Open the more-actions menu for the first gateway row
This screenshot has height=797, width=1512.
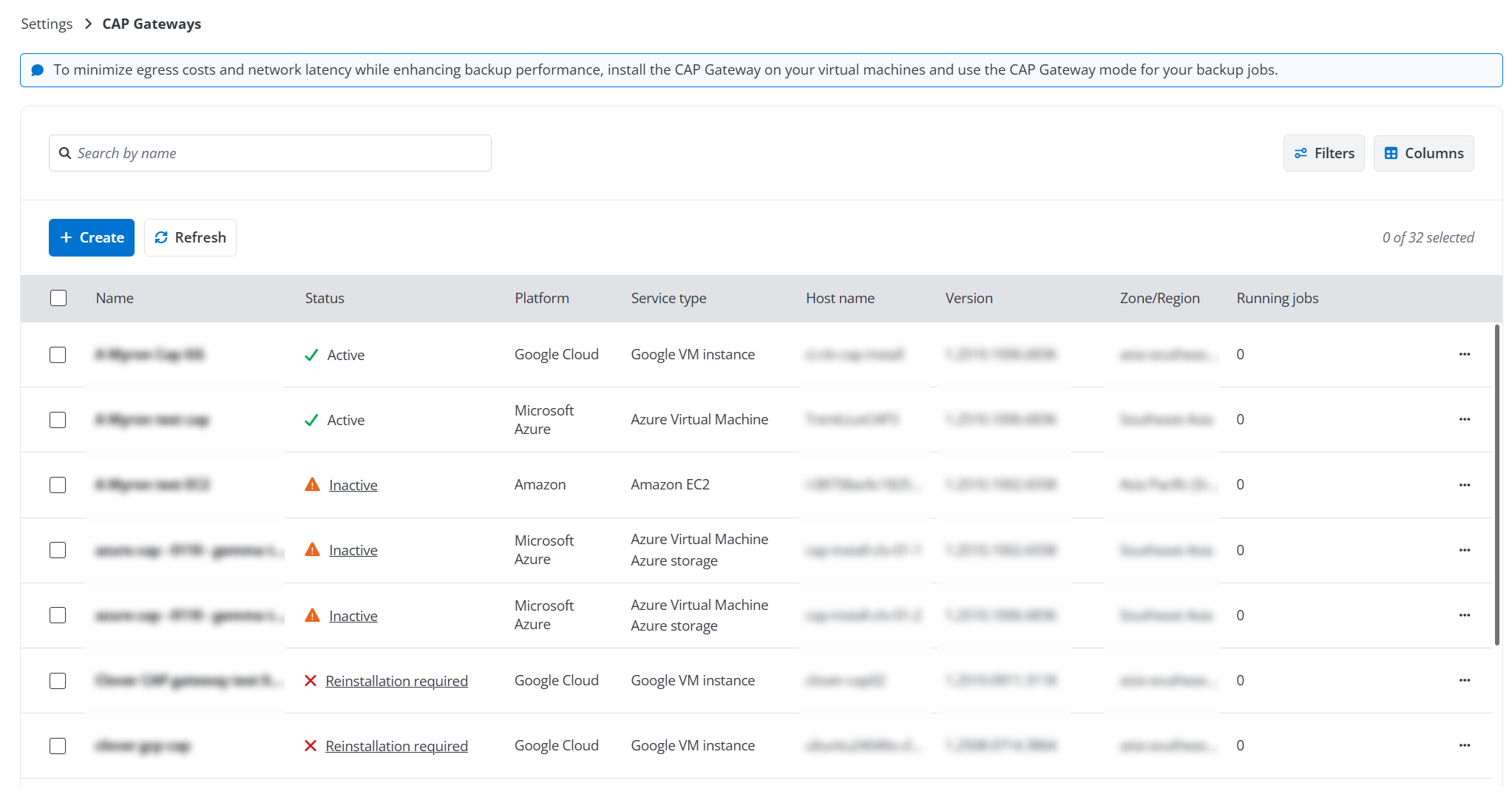tap(1464, 354)
